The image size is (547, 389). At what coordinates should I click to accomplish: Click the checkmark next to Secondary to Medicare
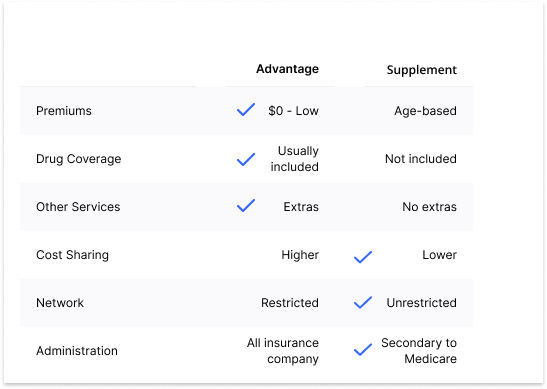tap(363, 350)
